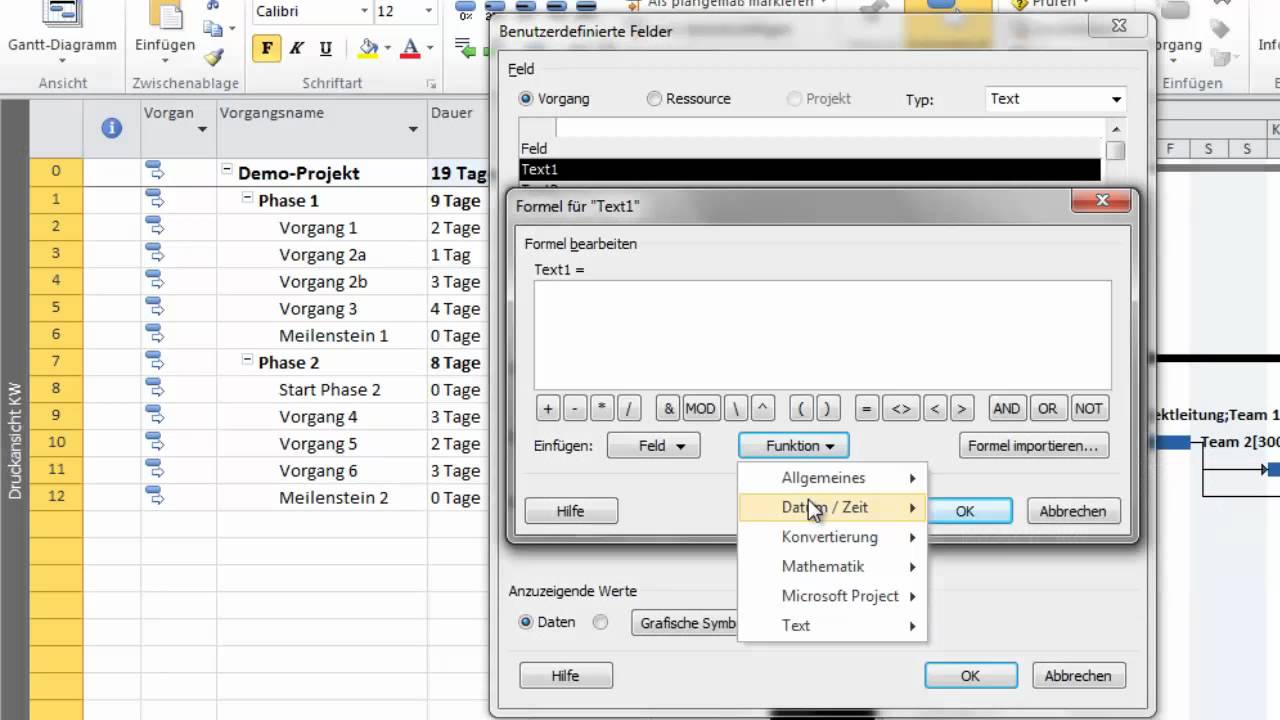Viewport: 1280px width, 720px height.
Task: Insert the & concatenation operator
Action: (x=669, y=408)
